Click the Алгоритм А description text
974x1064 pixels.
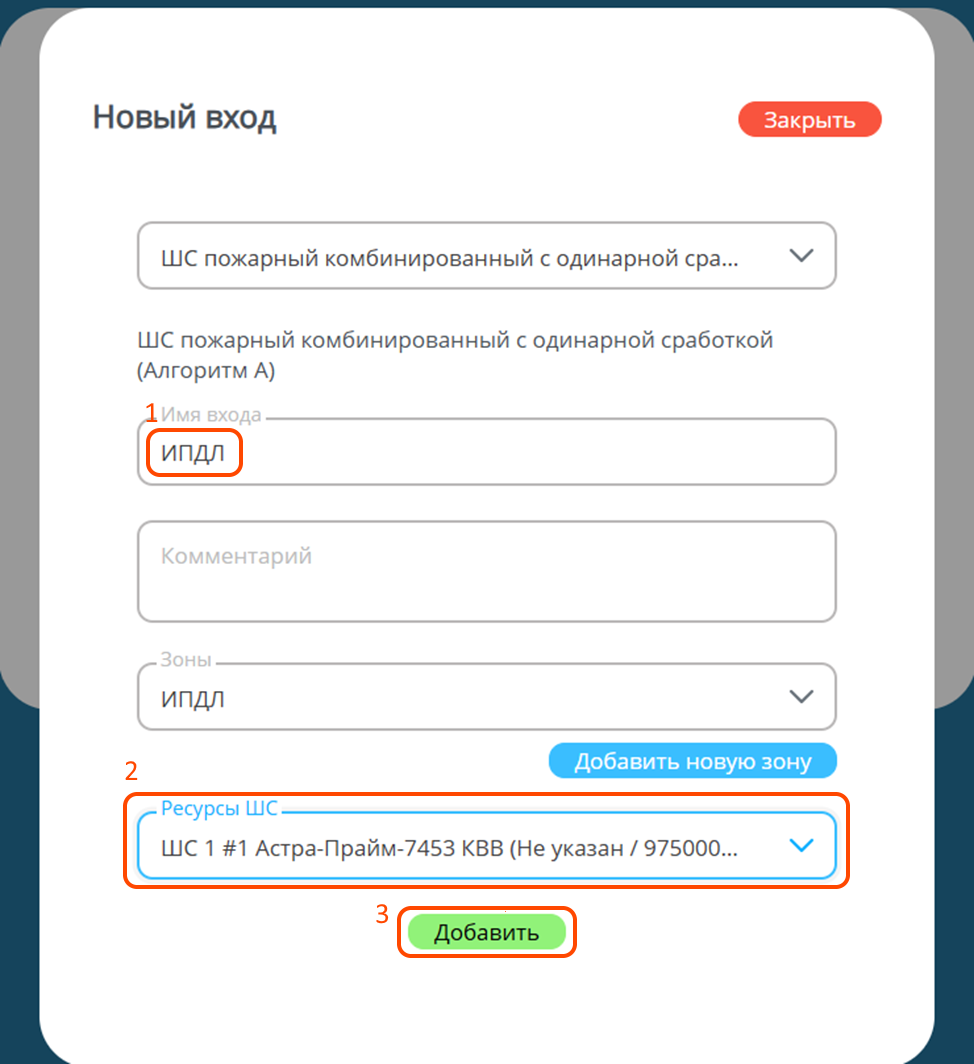[206, 371]
